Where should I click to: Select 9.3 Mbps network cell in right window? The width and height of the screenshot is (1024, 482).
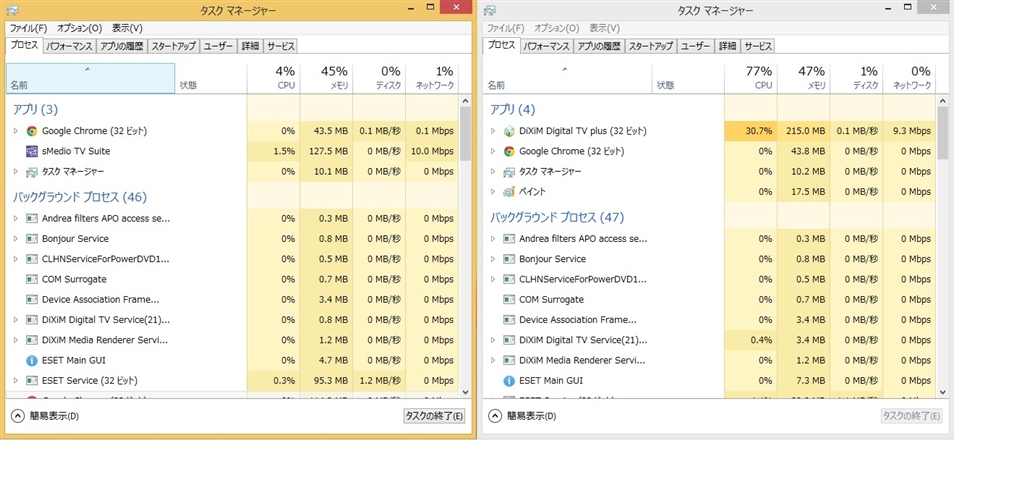tap(909, 131)
